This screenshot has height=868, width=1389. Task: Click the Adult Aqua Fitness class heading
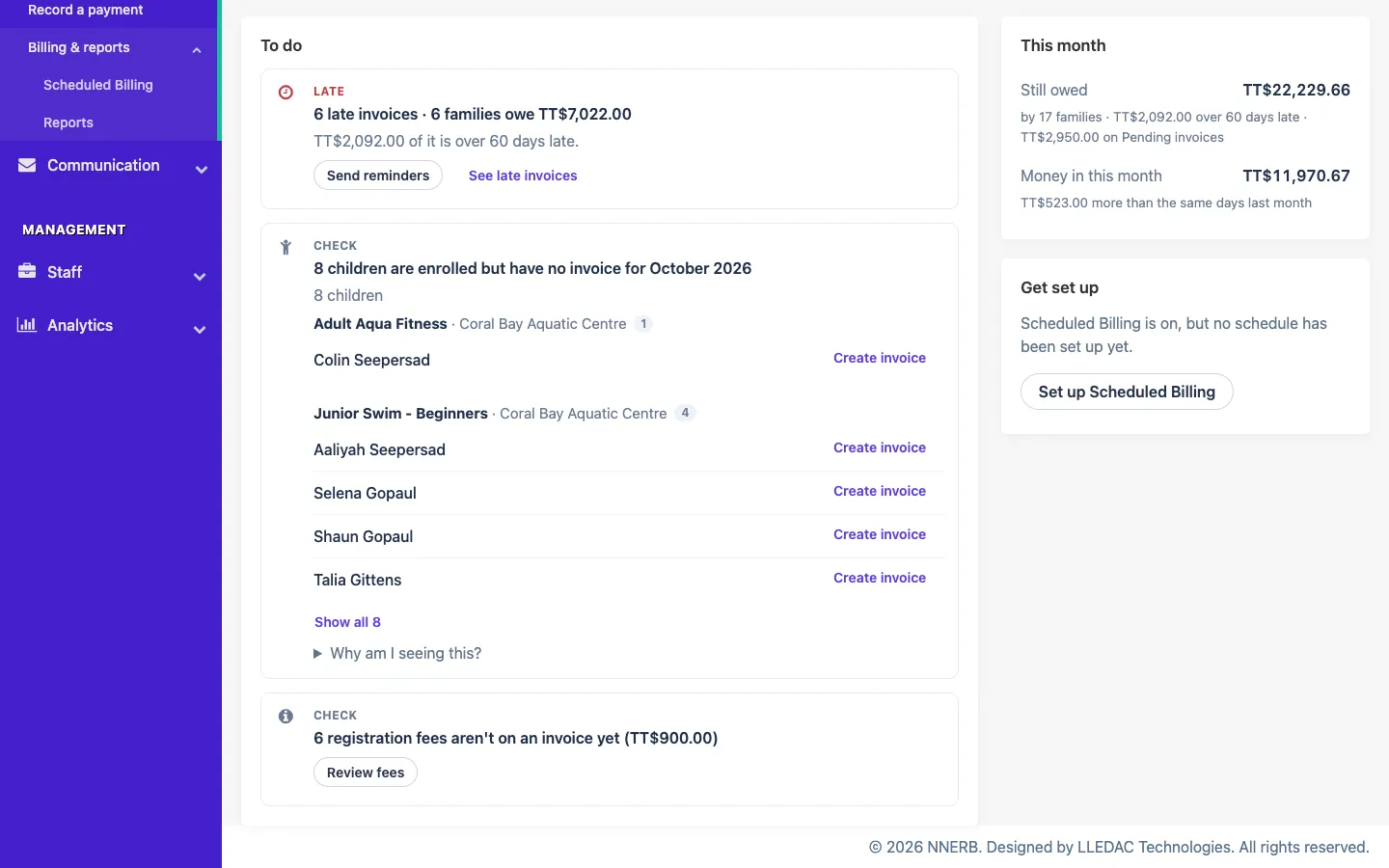tap(380, 324)
